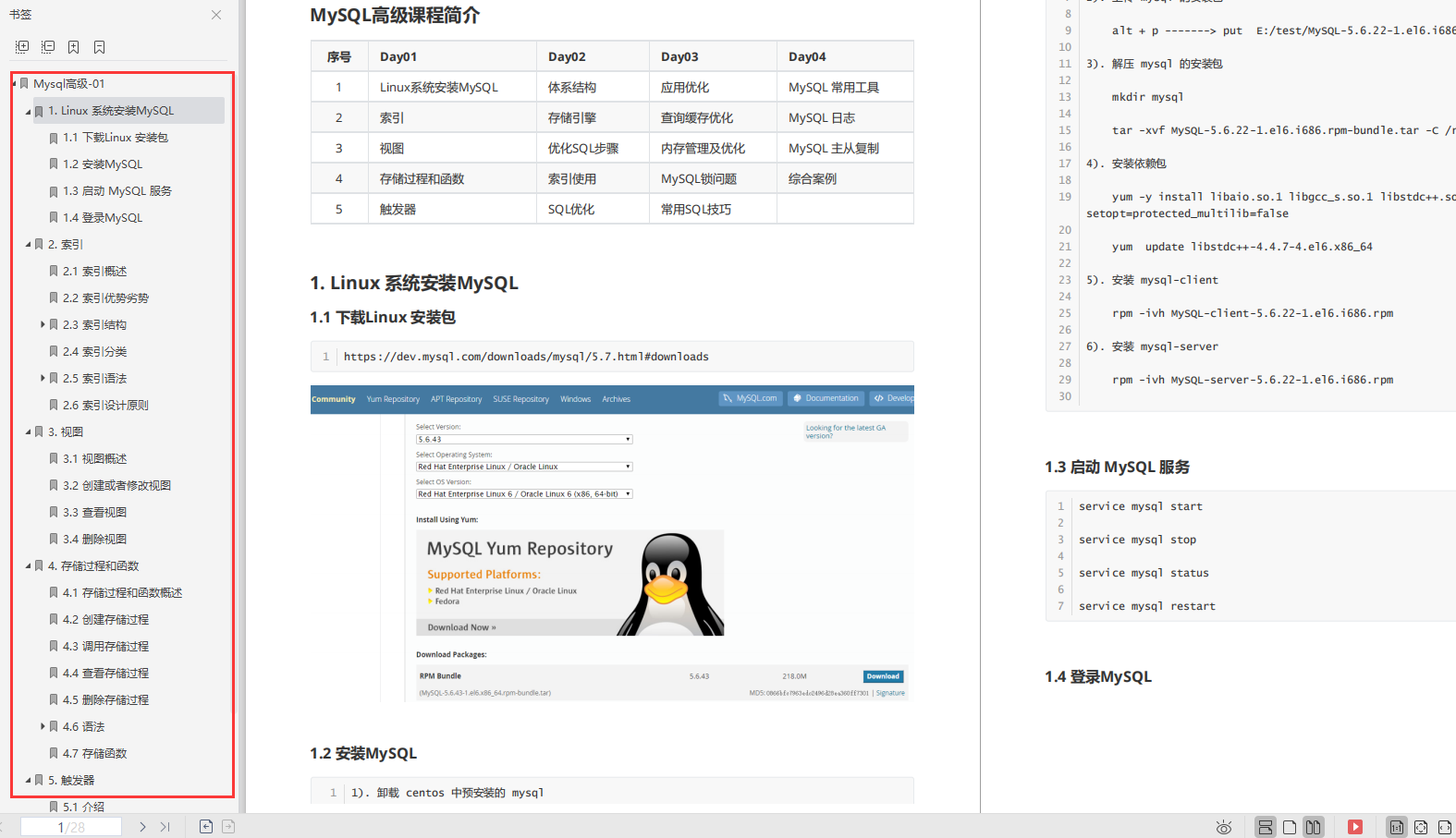1456x838 pixels.
Task: Click the dev.mysql.com downloads URL text
Action: coord(526,357)
